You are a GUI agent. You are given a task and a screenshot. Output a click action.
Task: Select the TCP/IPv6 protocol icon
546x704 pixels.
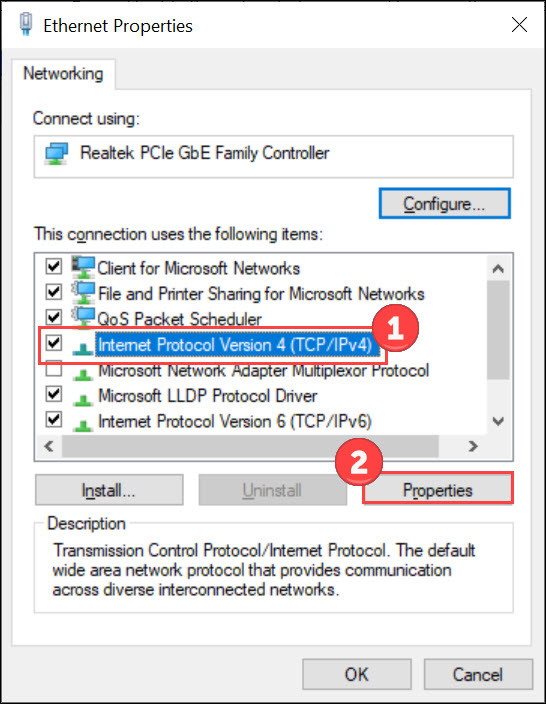pyautogui.click(x=83, y=424)
